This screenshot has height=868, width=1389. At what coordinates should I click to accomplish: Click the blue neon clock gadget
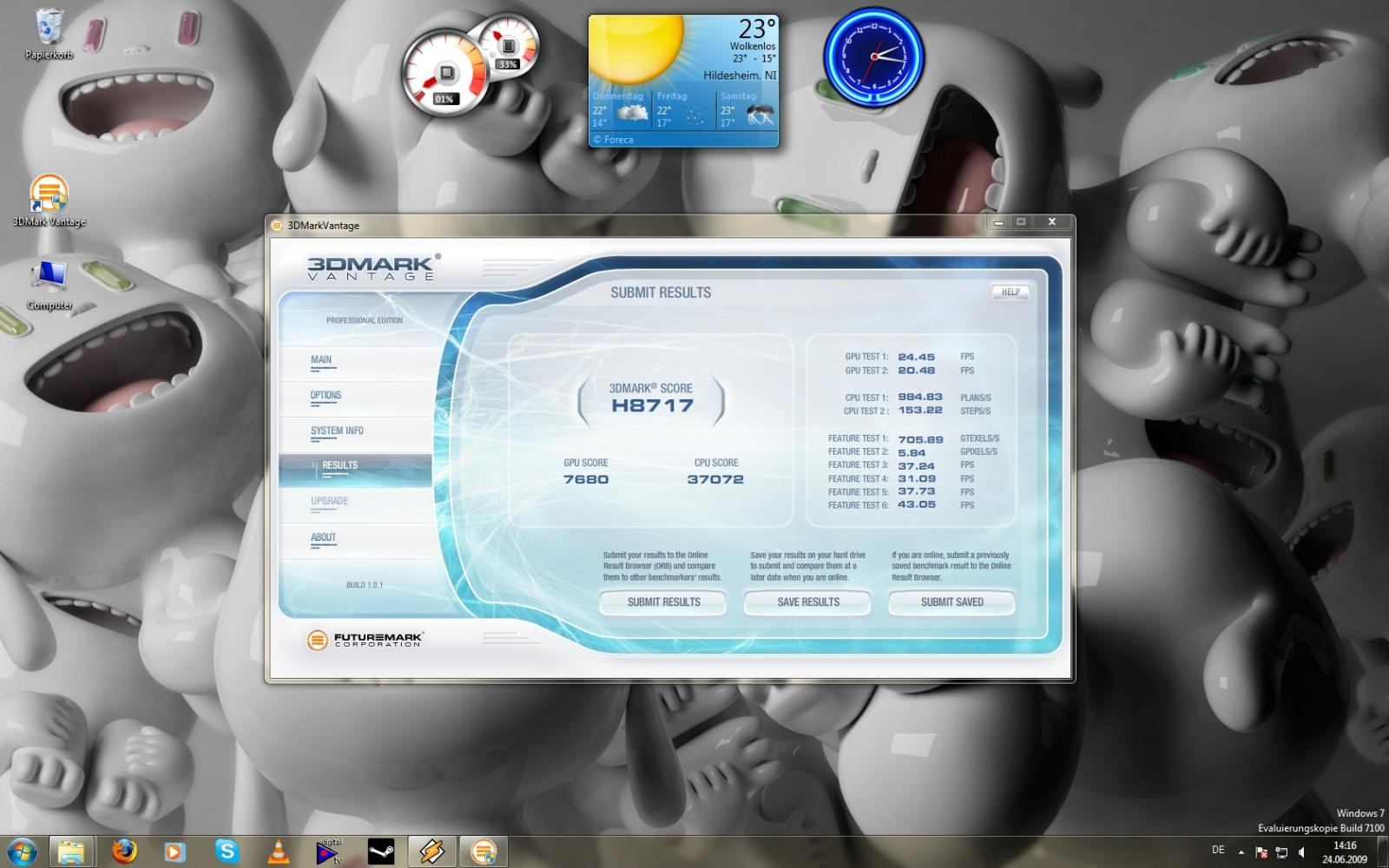(x=873, y=56)
